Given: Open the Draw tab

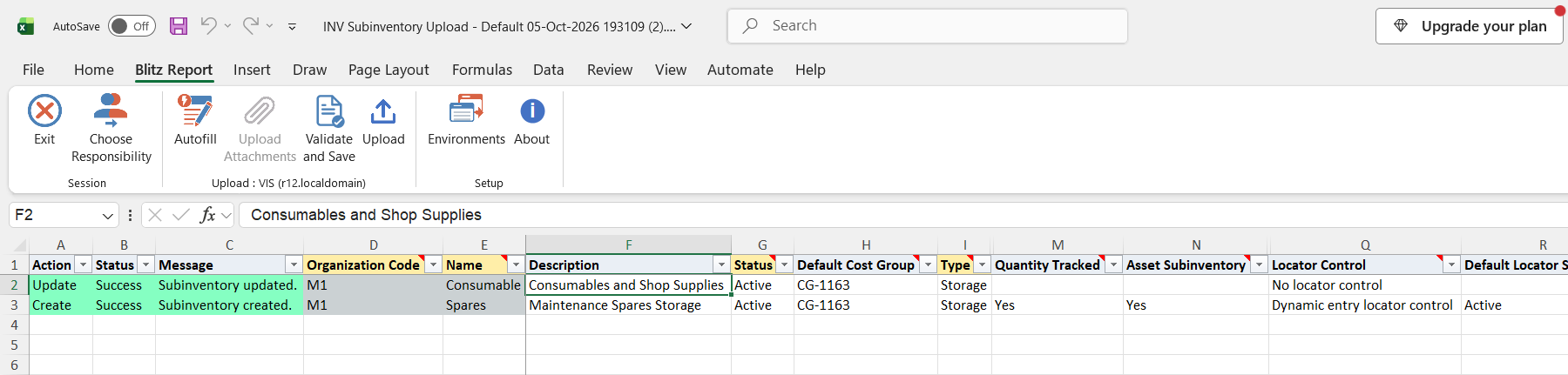Looking at the screenshot, I should [x=309, y=70].
